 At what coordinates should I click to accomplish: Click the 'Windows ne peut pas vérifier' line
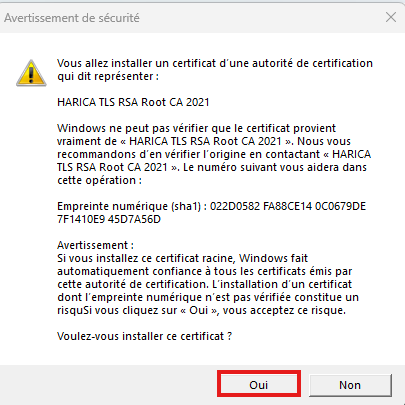(x=196, y=128)
